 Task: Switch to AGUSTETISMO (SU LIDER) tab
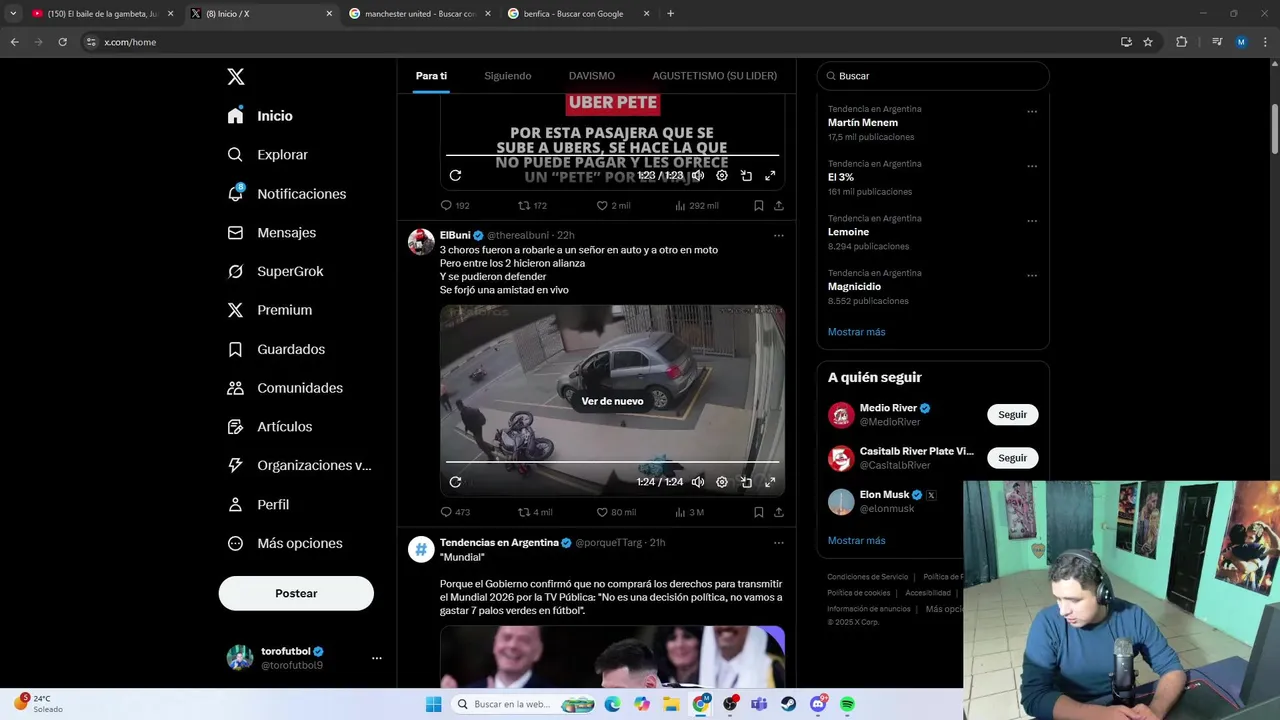tap(714, 76)
